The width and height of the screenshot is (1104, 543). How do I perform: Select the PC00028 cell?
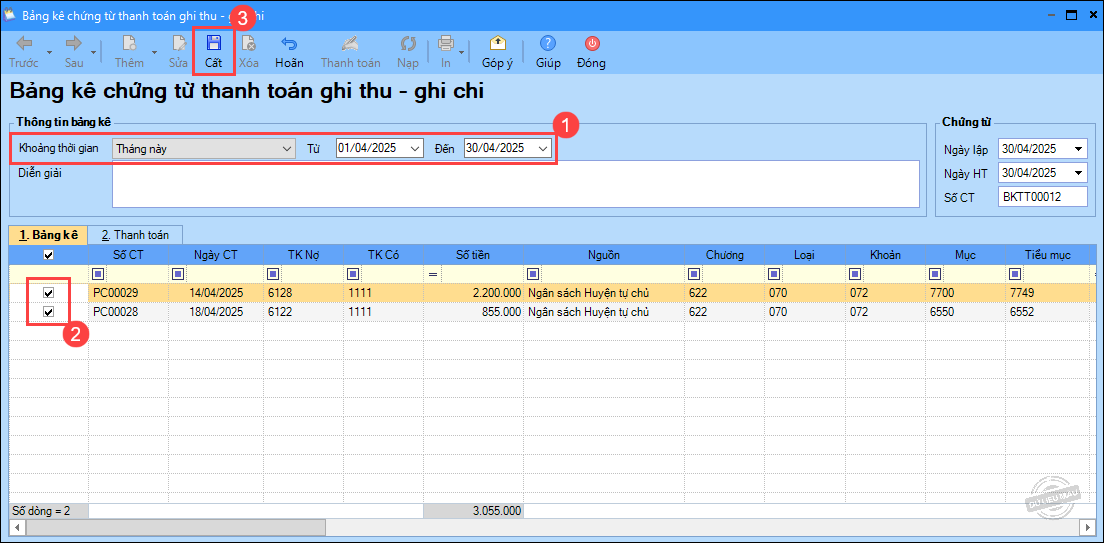tap(127, 312)
